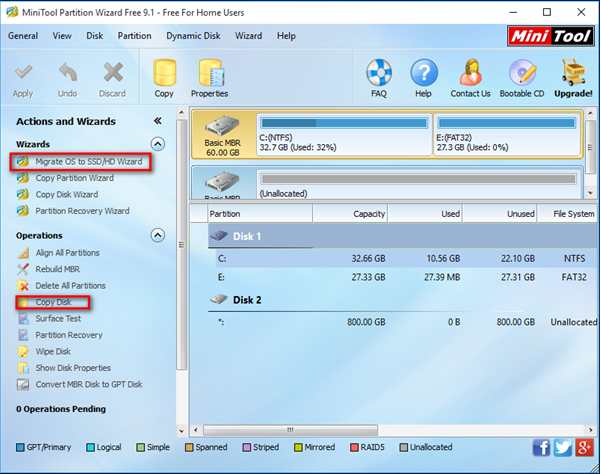Sort by the Capacity column header
This screenshot has width=601, height=474.
tap(350, 214)
